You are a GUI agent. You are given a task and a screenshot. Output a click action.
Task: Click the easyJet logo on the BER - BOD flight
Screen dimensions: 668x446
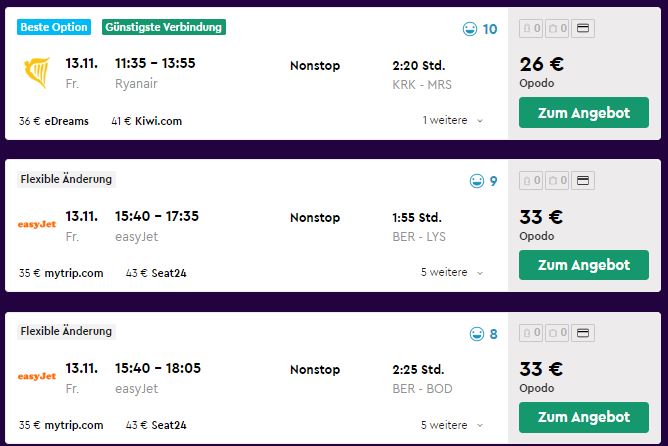click(x=37, y=376)
